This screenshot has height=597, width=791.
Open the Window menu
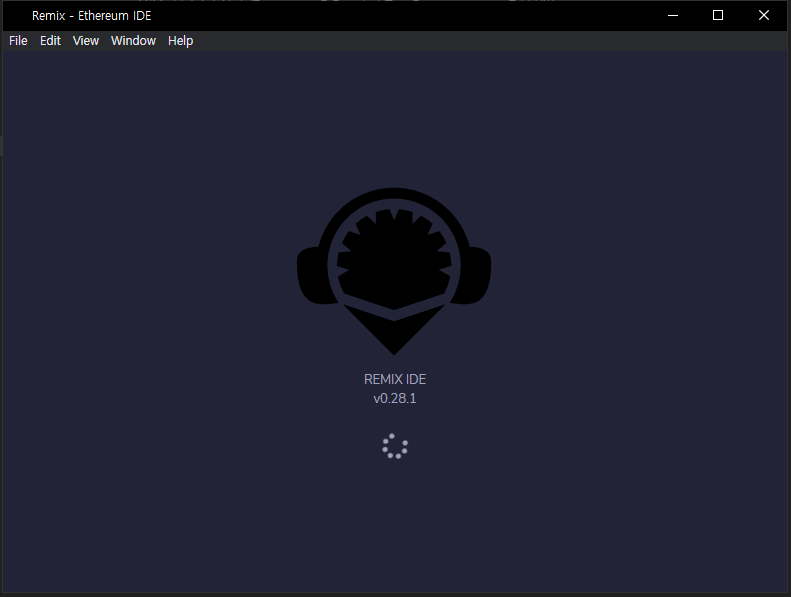(133, 41)
